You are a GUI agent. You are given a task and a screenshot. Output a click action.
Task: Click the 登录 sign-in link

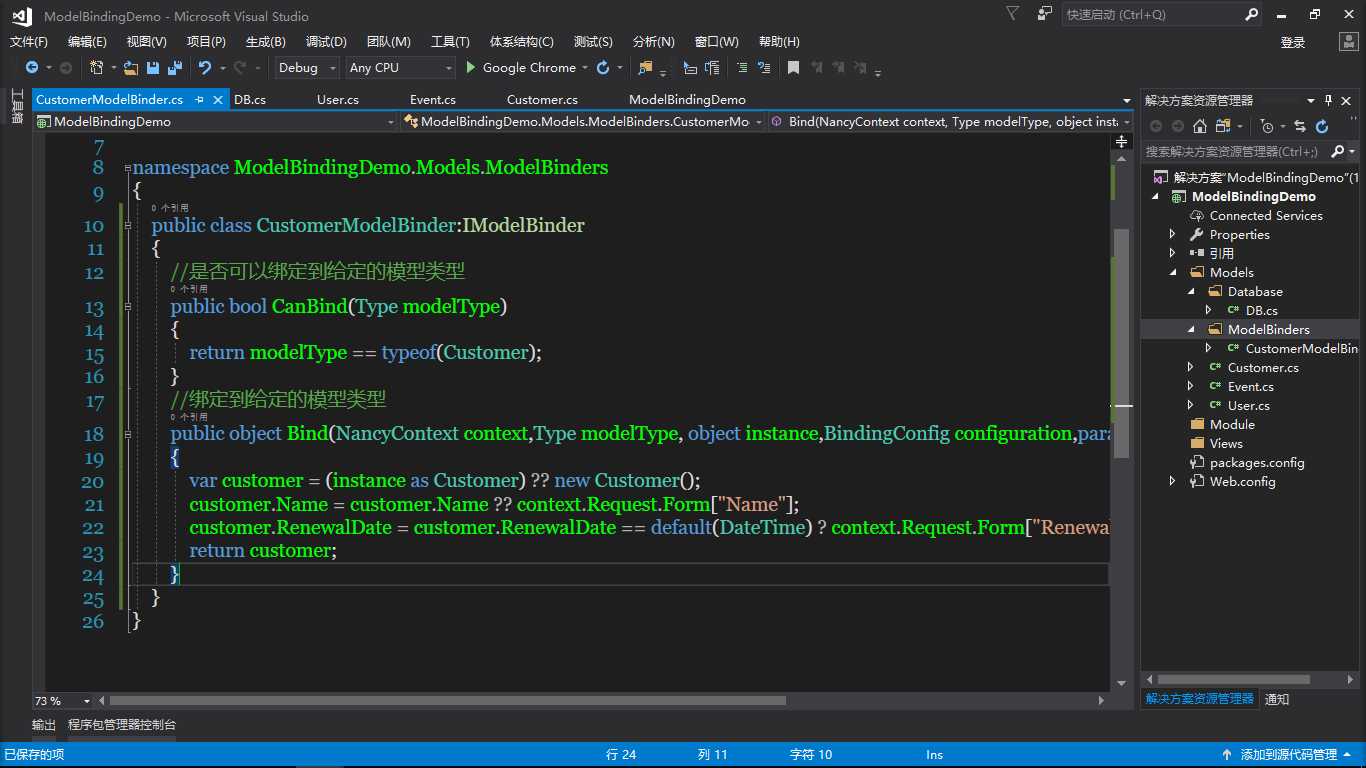(1293, 42)
